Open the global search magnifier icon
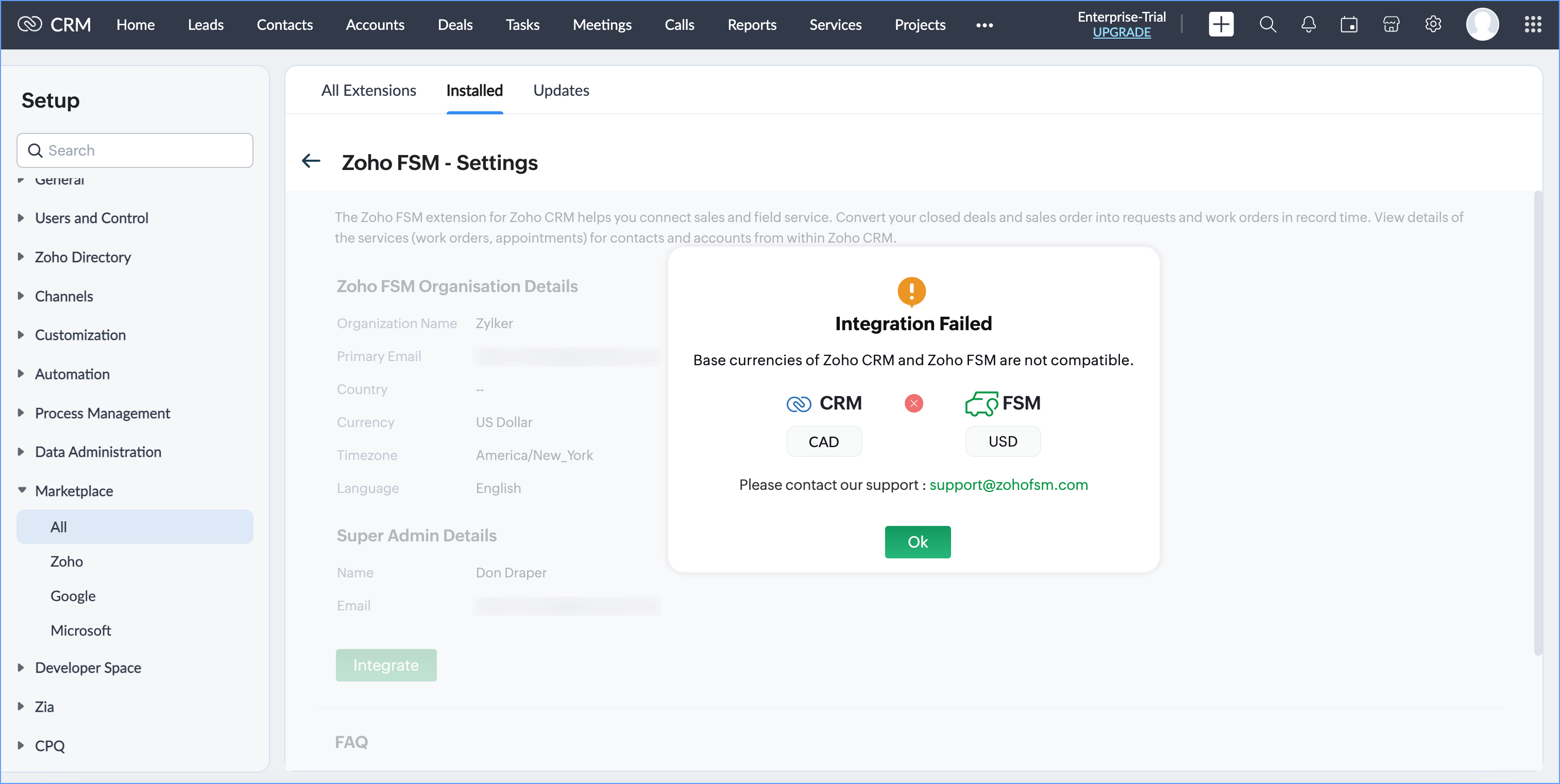The width and height of the screenshot is (1560, 784). pyautogui.click(x=1267, y=25)
